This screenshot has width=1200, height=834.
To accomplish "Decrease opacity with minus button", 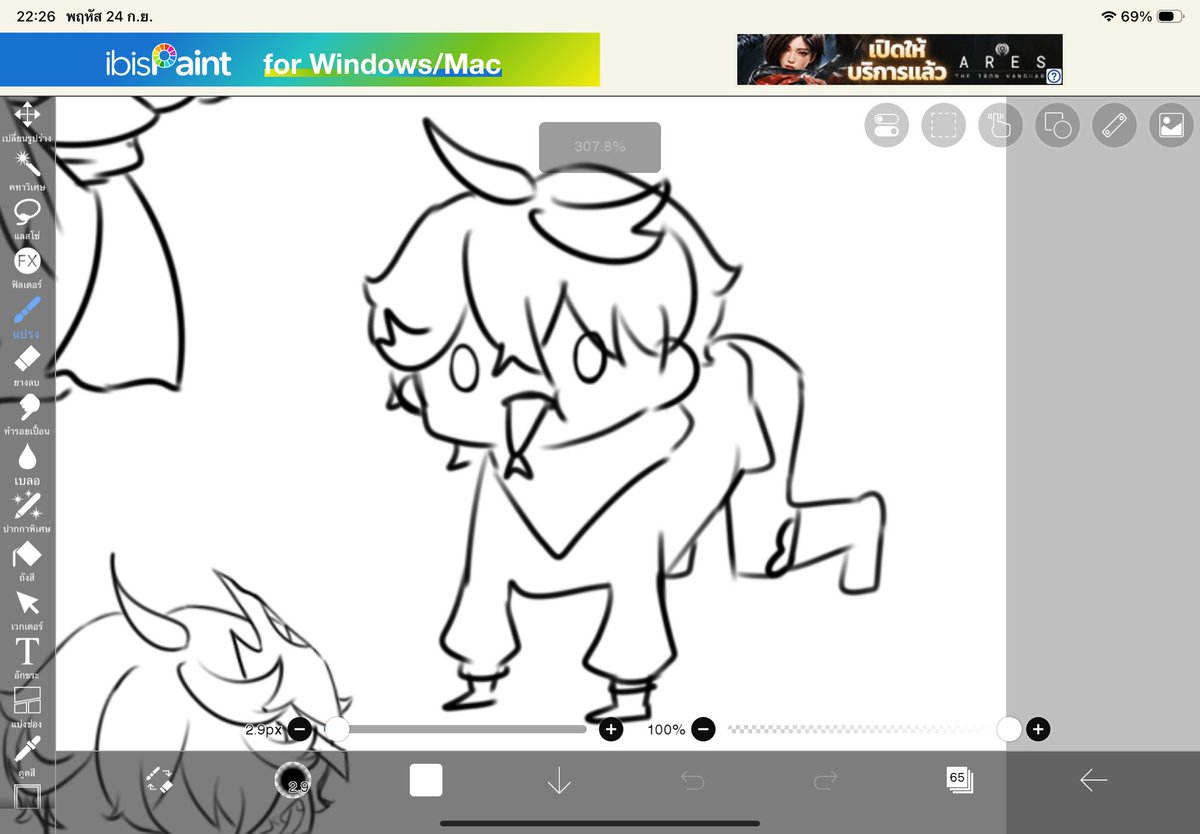I will 704,729.
